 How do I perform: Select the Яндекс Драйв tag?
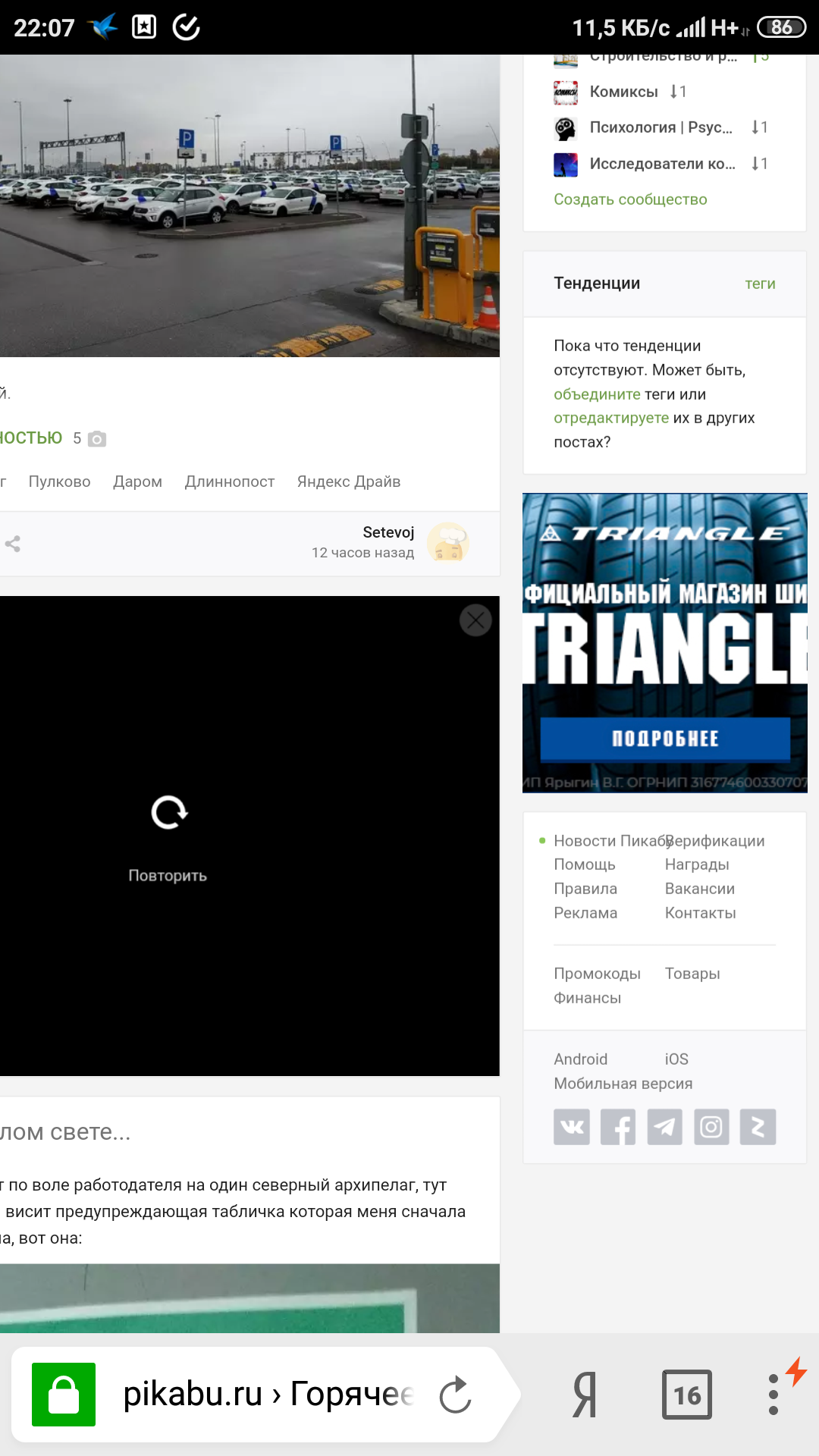(349, 482)
